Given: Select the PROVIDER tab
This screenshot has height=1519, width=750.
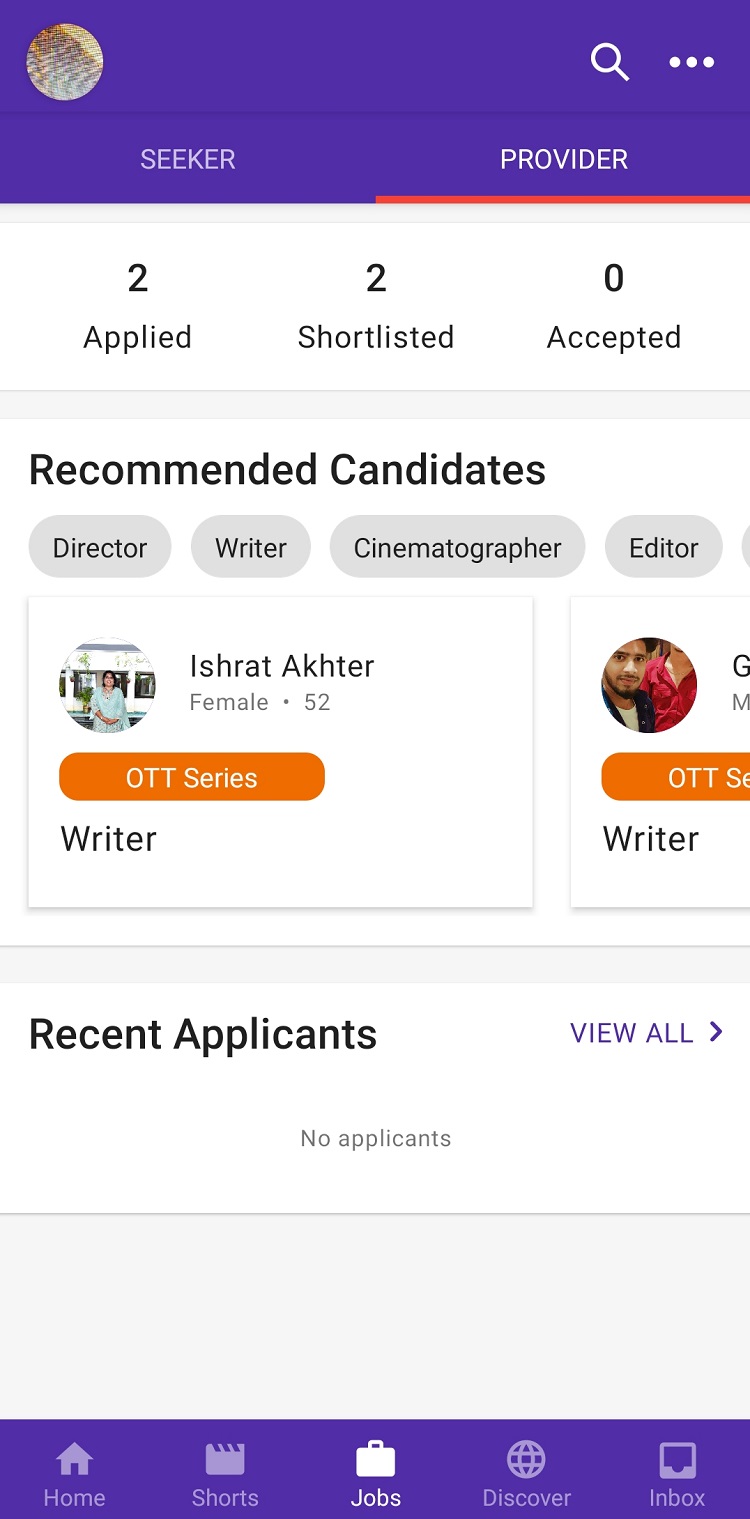Looking at the screenshot, I should click(x=563, y=159).
